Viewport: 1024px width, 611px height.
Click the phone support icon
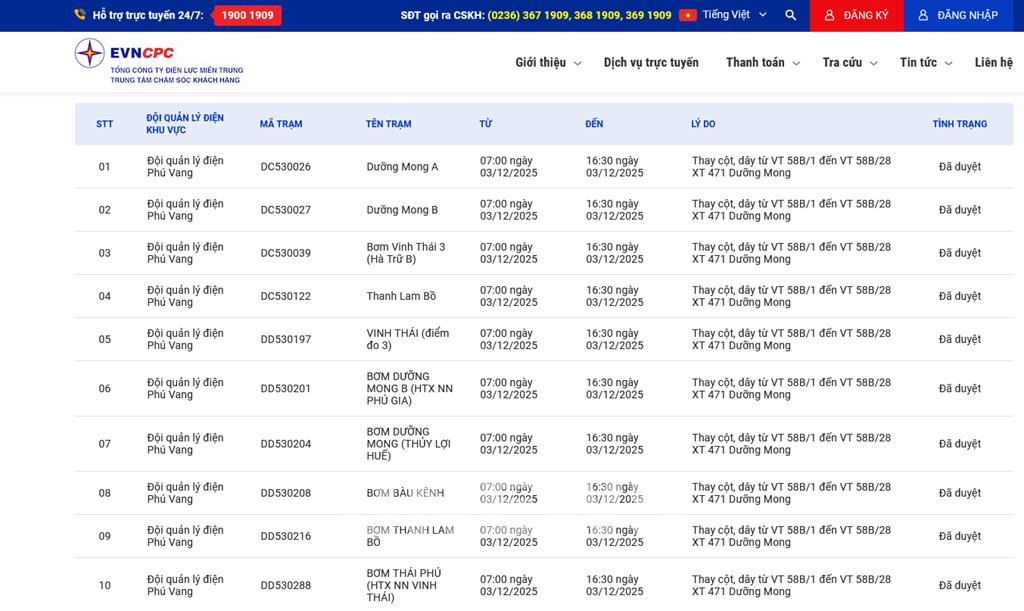pos(80,15)
